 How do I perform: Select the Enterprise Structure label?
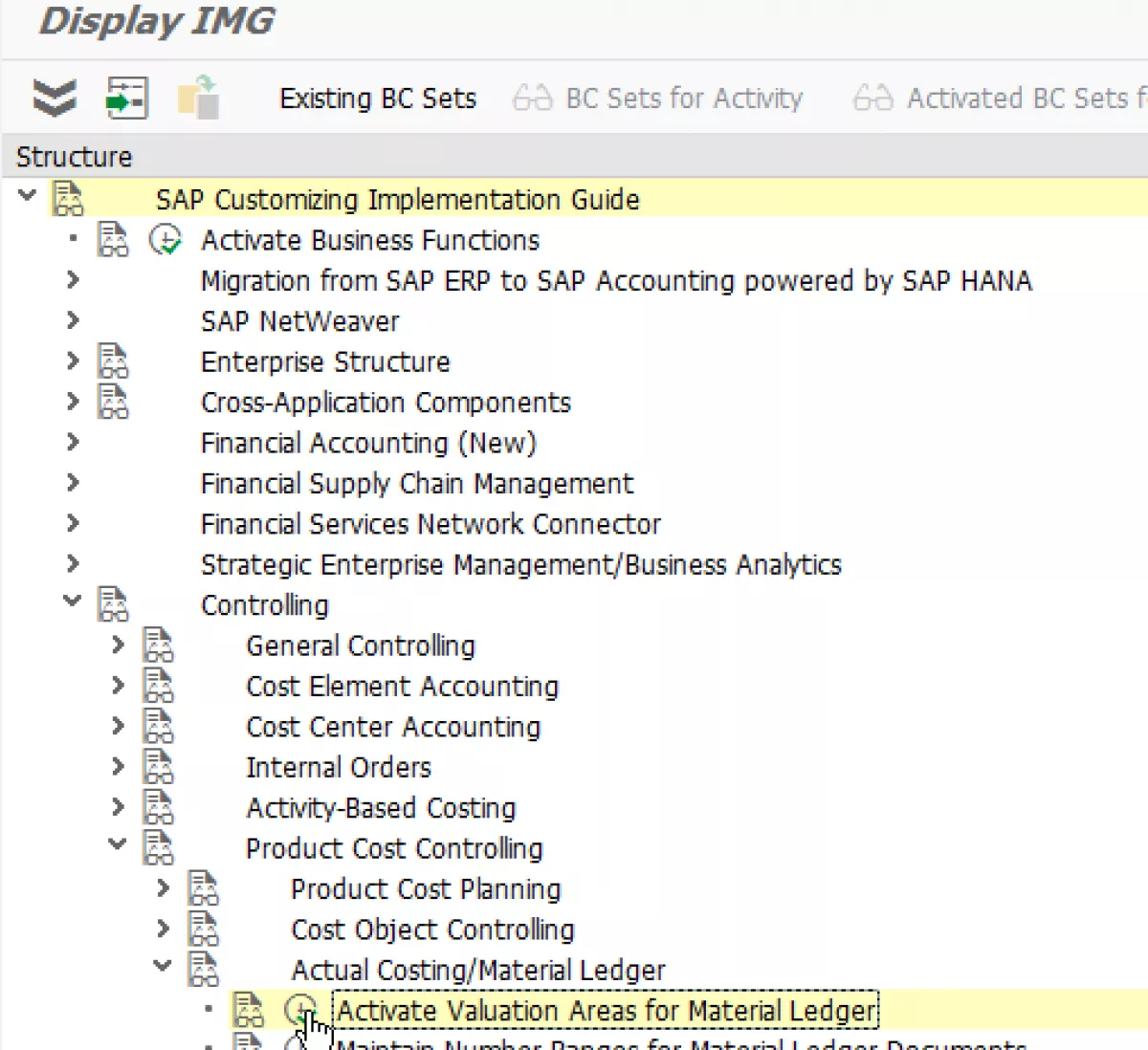(x=325, y=361)
